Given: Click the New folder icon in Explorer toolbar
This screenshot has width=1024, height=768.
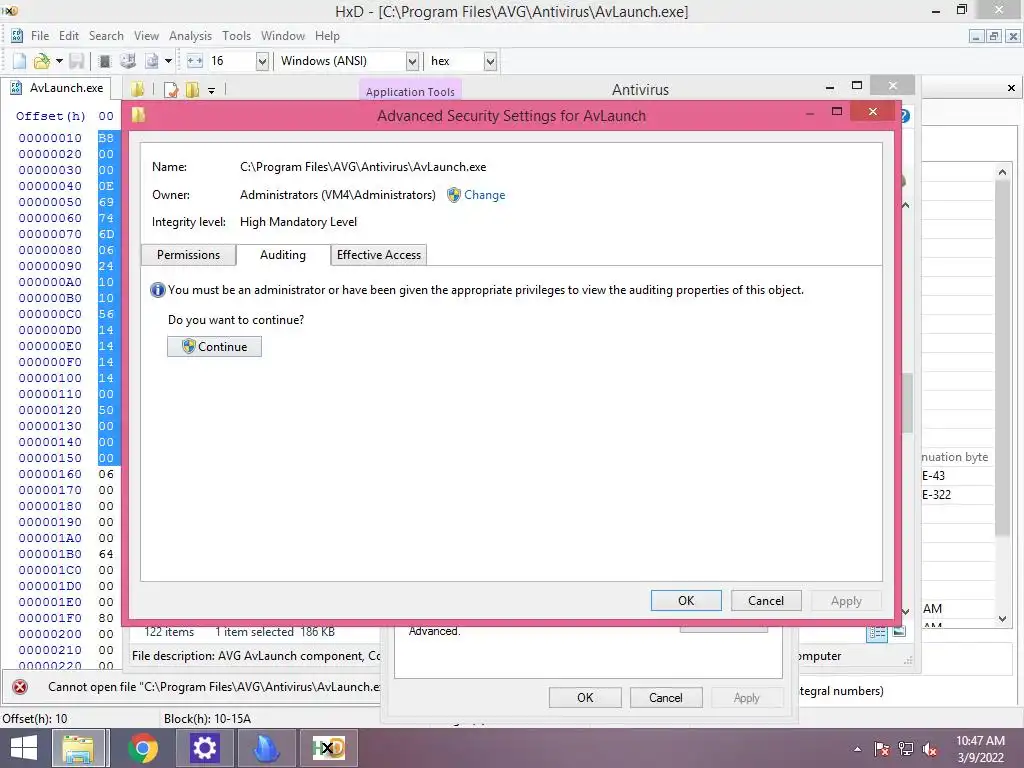Looking at the screenshot, I should [x=192, y=90].
